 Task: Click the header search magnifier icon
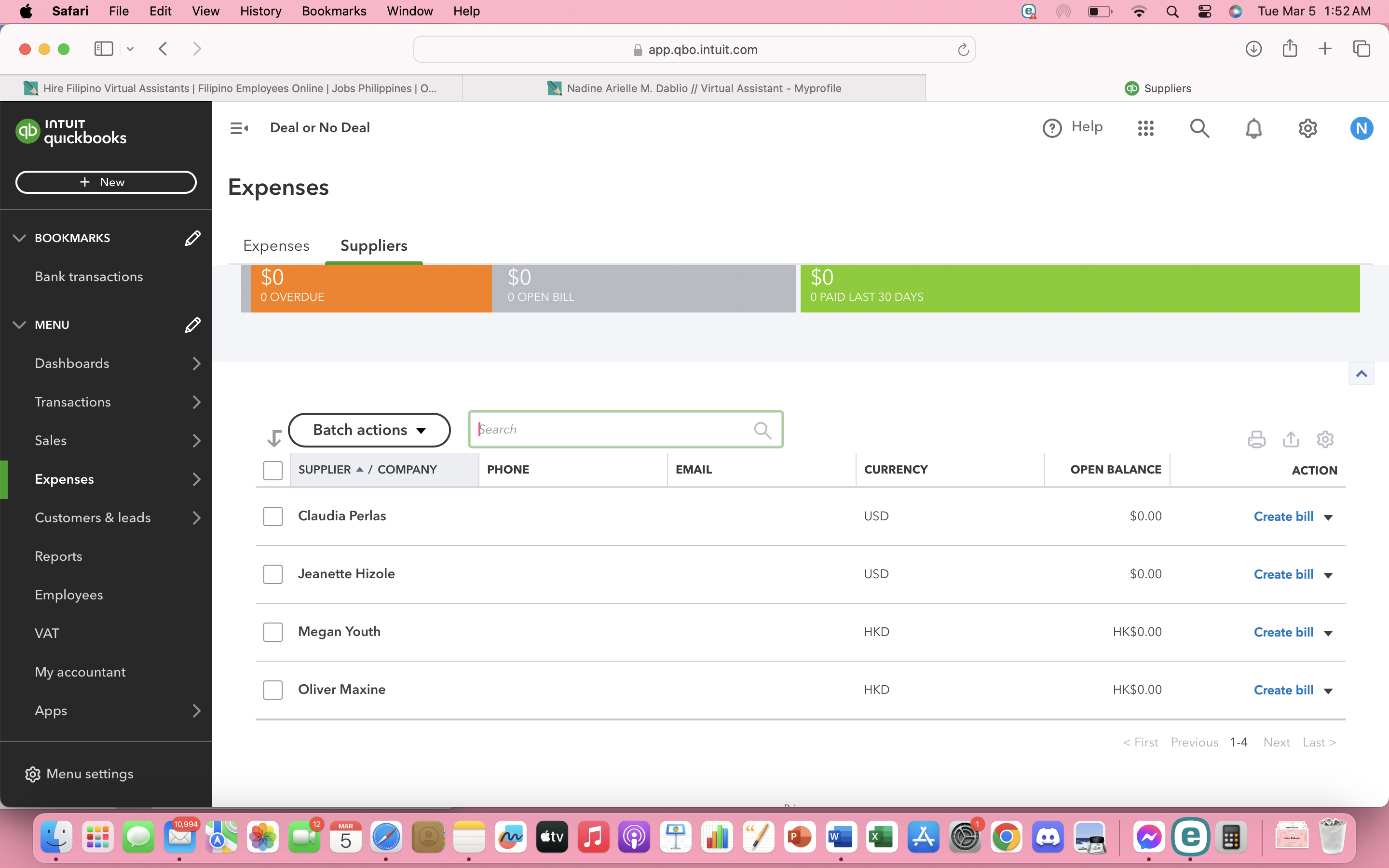pos(1199,128)
